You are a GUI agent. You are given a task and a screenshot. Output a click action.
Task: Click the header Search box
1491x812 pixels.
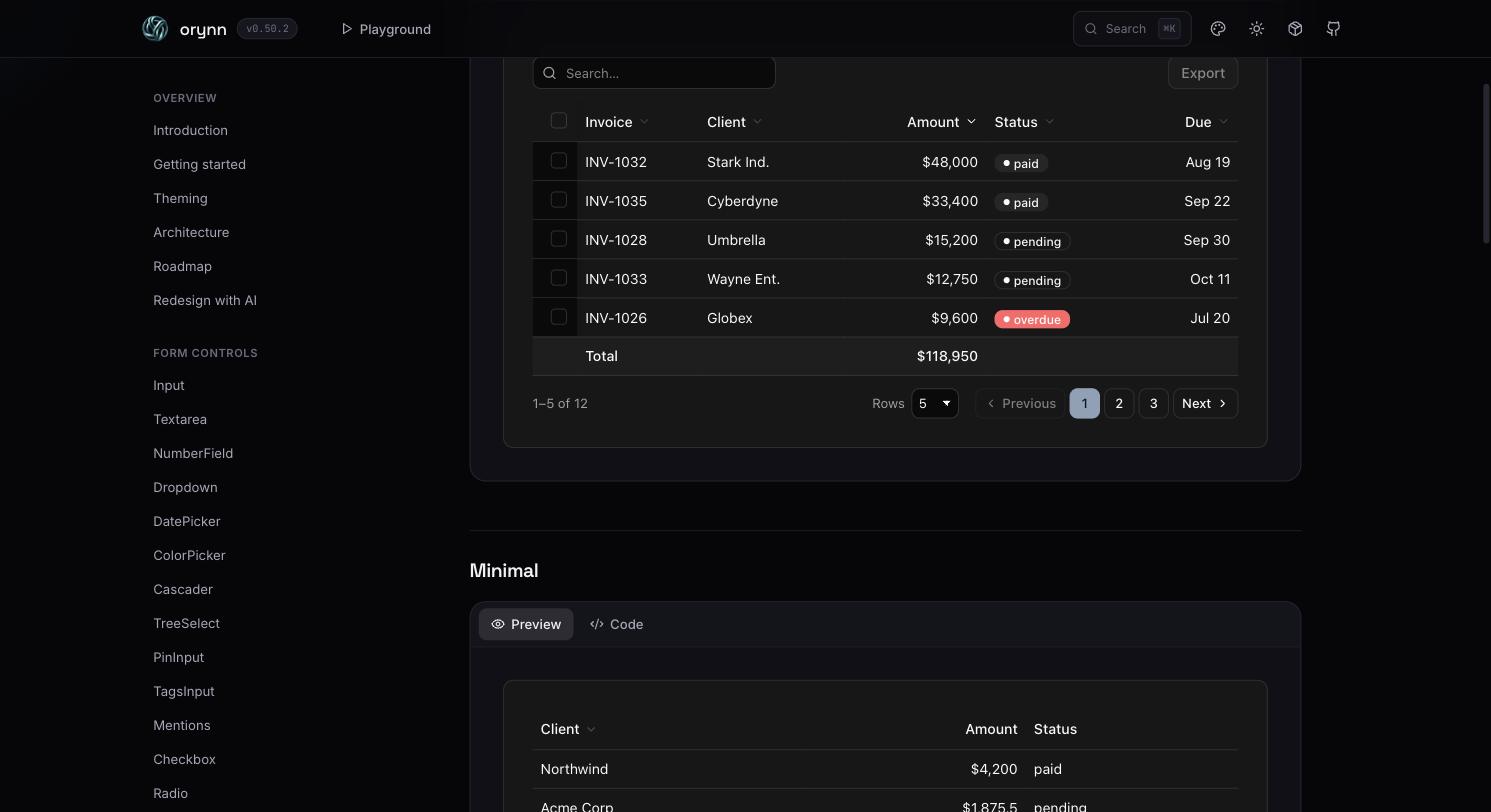1132,29
